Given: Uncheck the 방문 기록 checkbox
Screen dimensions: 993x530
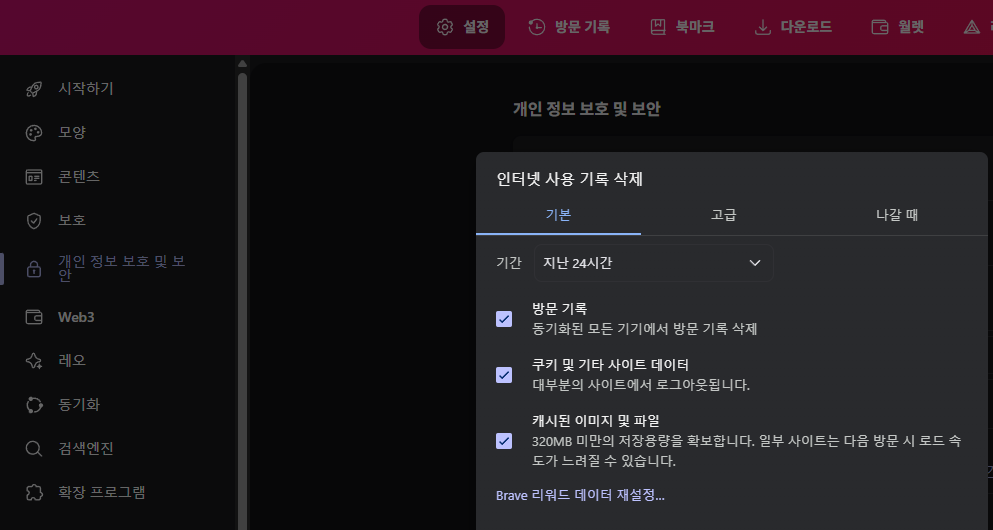Looking at the screenshot, I should [x=504, y=319].
